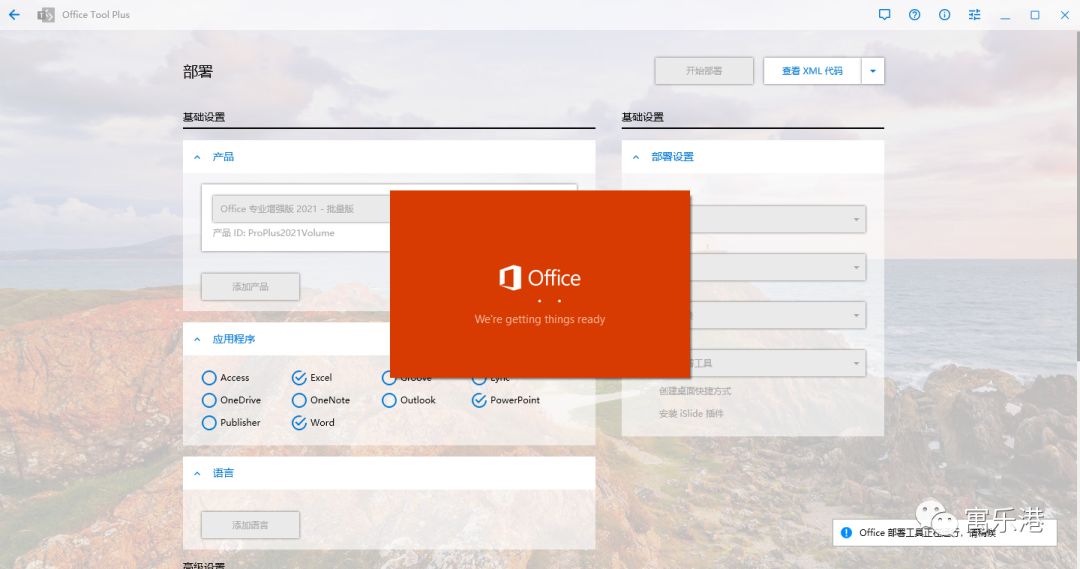Image resolution: width=1080 pixels, height=569 pixels.
Task: Collapse the 部署设置 section chevron
Action: coord(636,157)
